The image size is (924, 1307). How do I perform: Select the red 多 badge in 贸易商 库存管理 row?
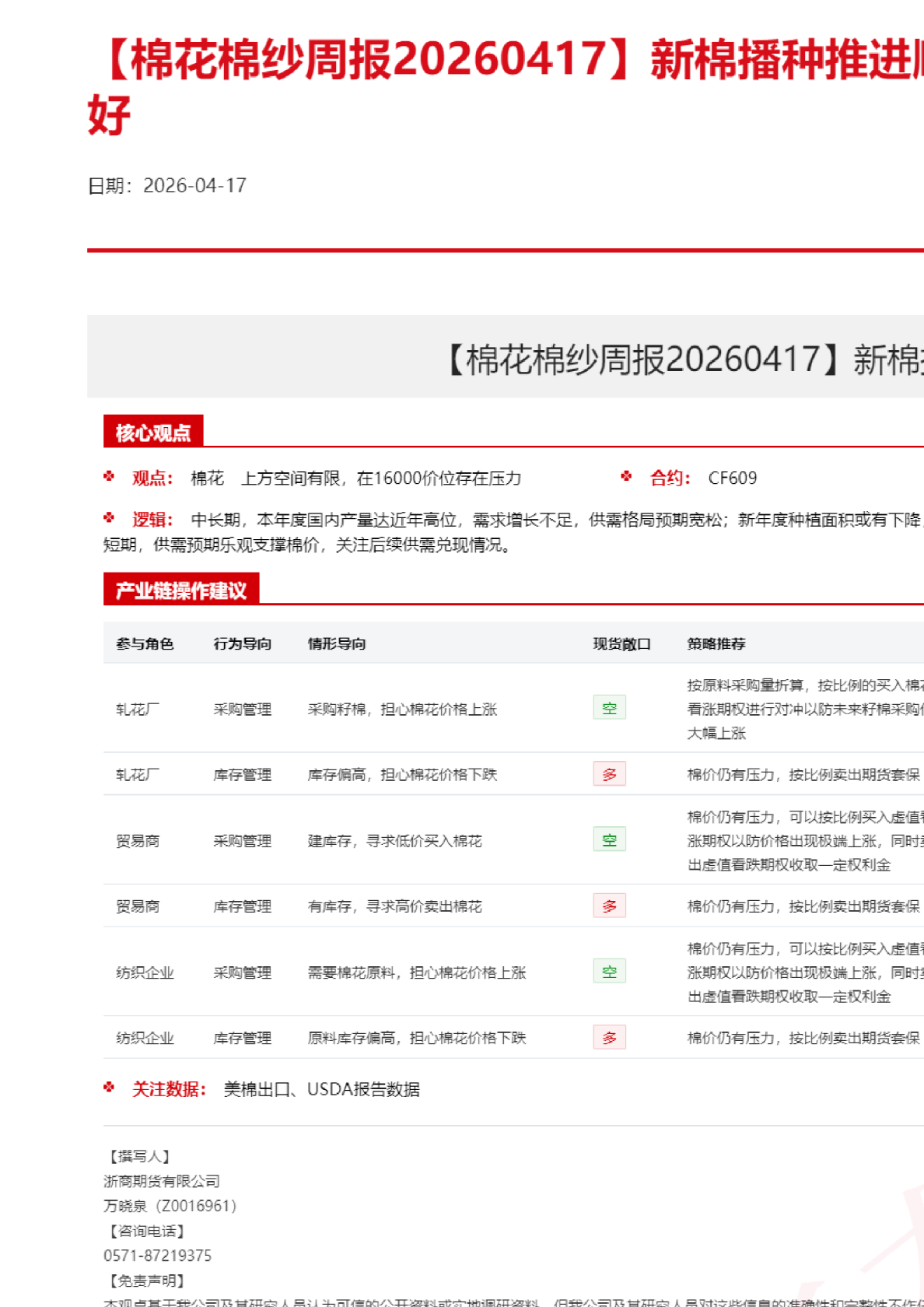tap(609, 906)
